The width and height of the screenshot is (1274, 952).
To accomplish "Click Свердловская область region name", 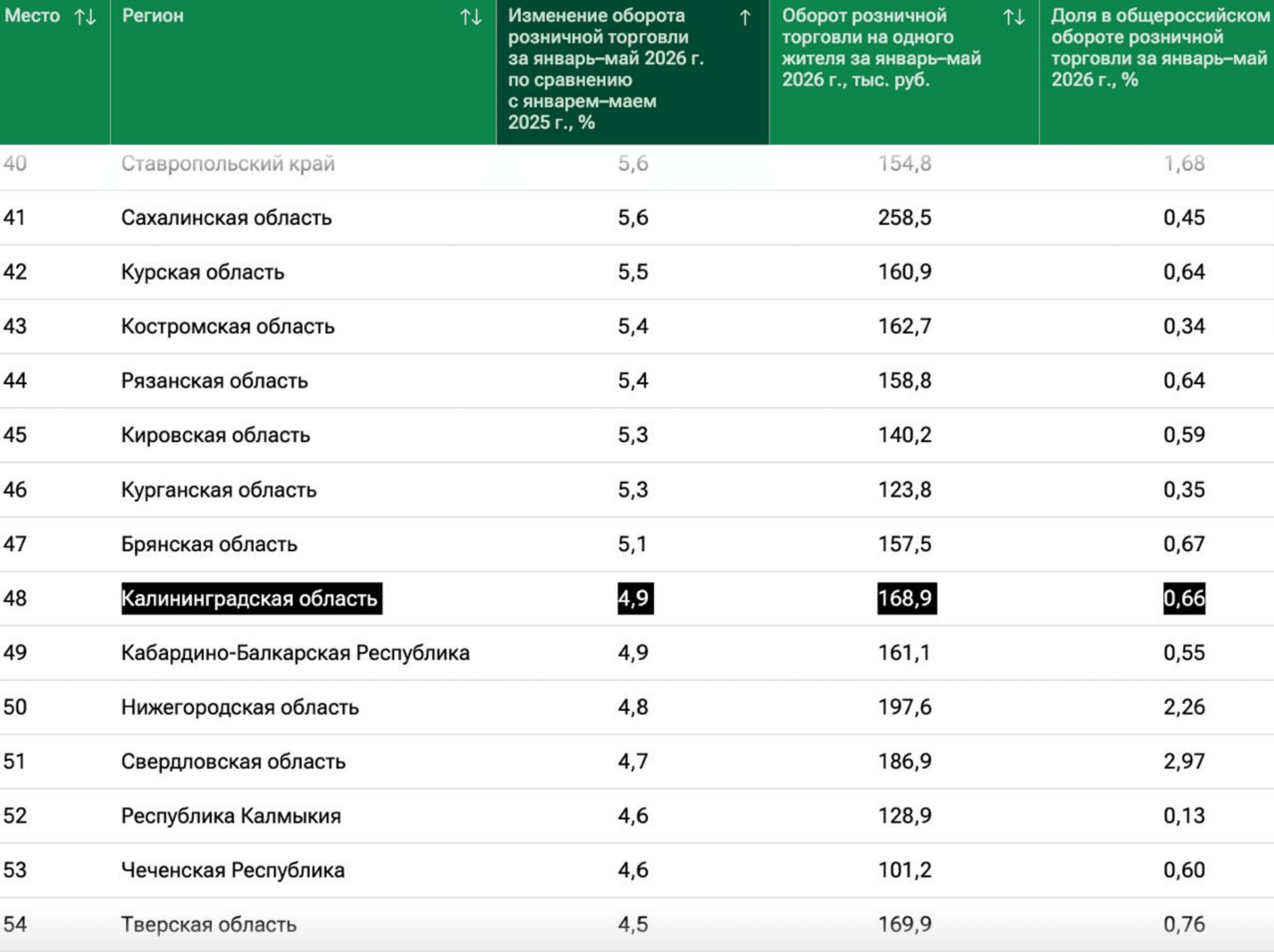I will 233,762.
